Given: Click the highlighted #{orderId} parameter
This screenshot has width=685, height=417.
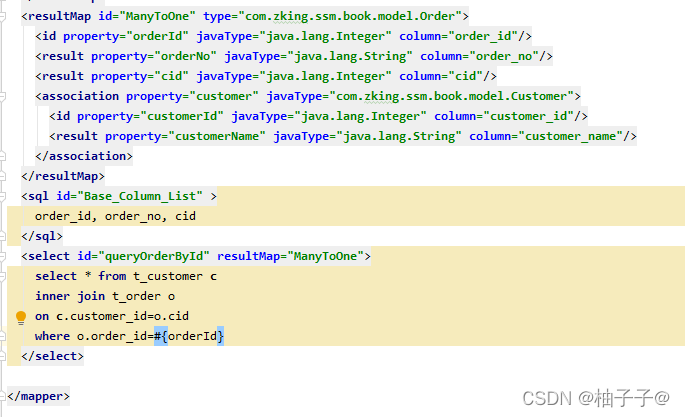Looking at the screenshot, I should (x=189, y=337).
